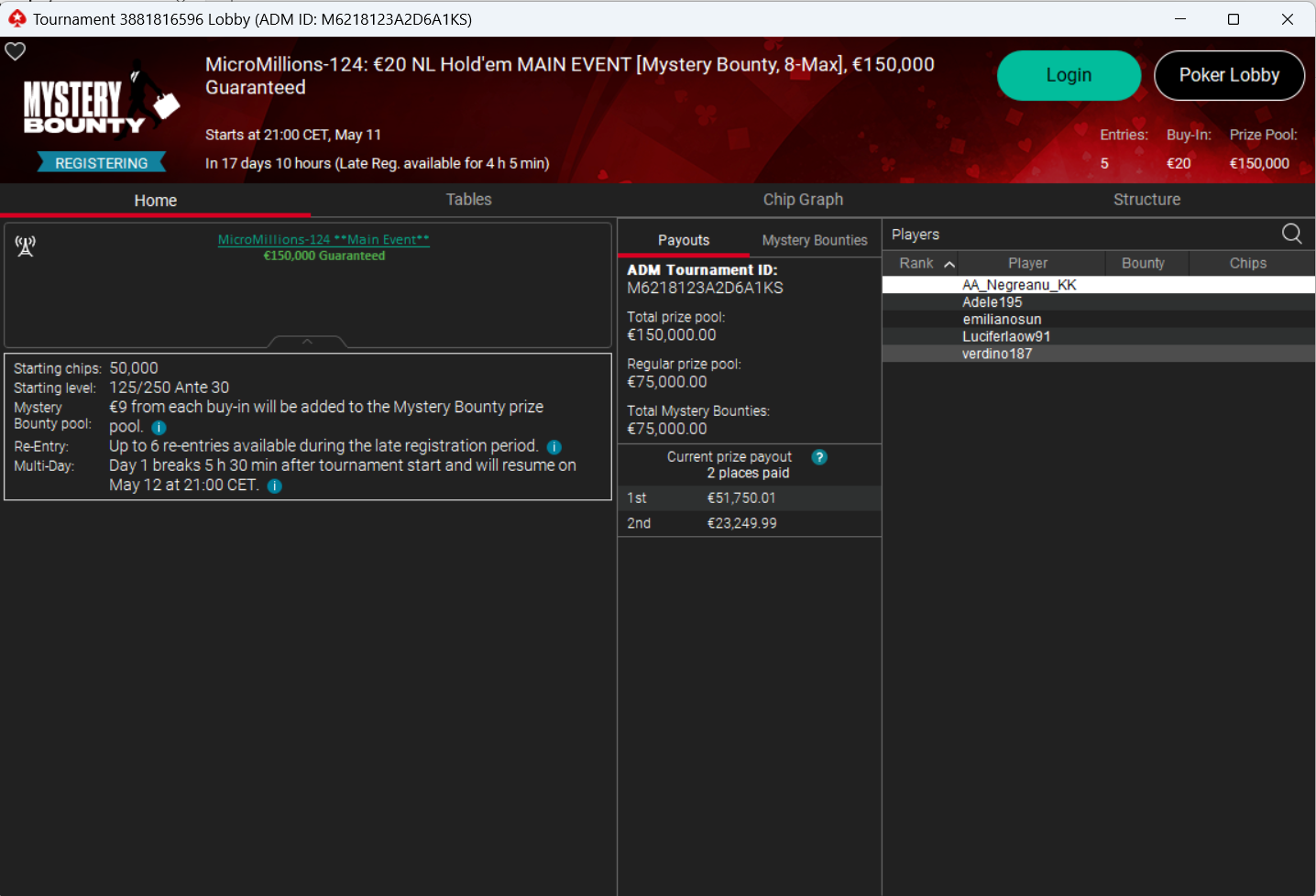Open MicroMillions-124 Main Event link
The width and height of the screenshot is (1316, 896).
tap(324, 240)
